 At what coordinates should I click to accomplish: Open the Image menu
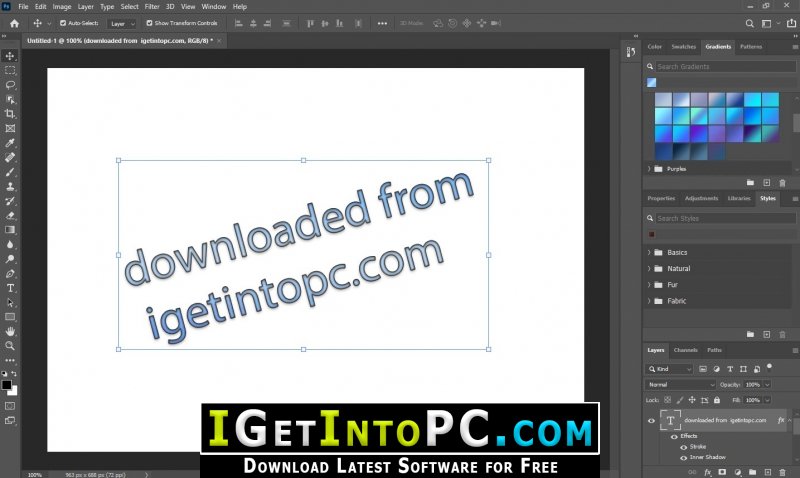pyautogui.click(x=62, y=7)
